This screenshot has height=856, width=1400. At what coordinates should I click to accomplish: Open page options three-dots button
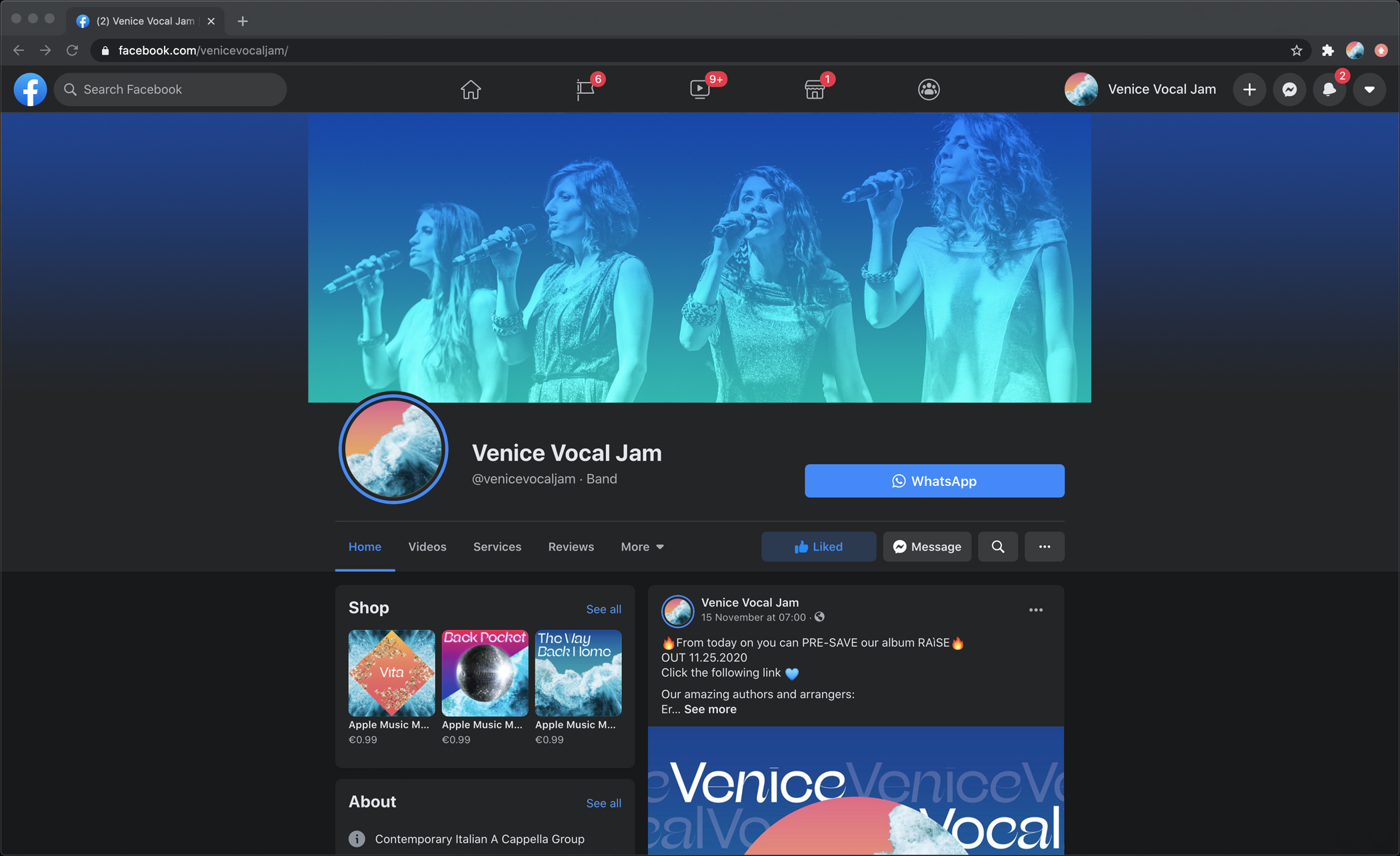pos(1044,547)
